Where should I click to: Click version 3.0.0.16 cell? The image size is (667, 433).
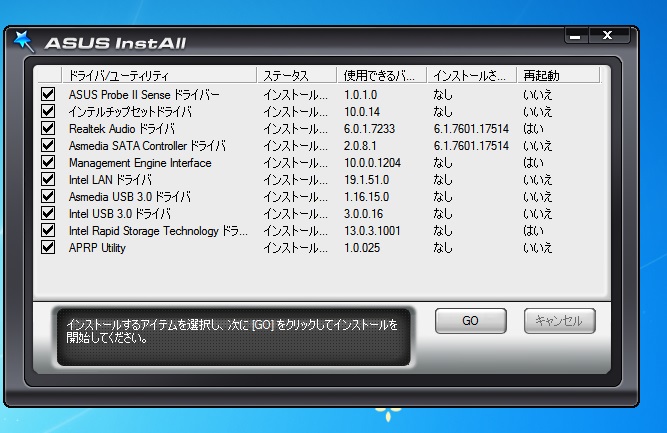tap(363, 214)
